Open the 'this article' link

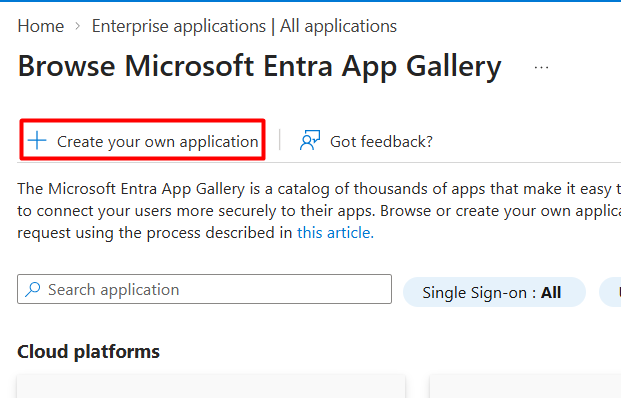335,233
